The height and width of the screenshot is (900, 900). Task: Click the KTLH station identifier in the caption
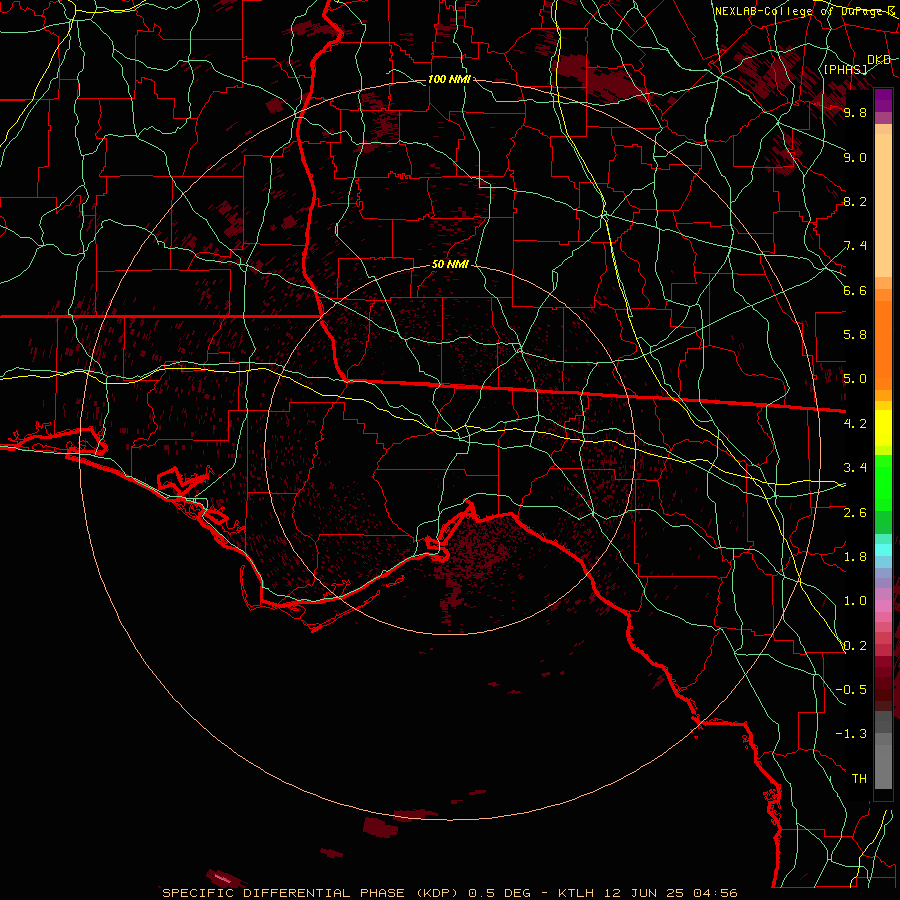click(577, 893)
